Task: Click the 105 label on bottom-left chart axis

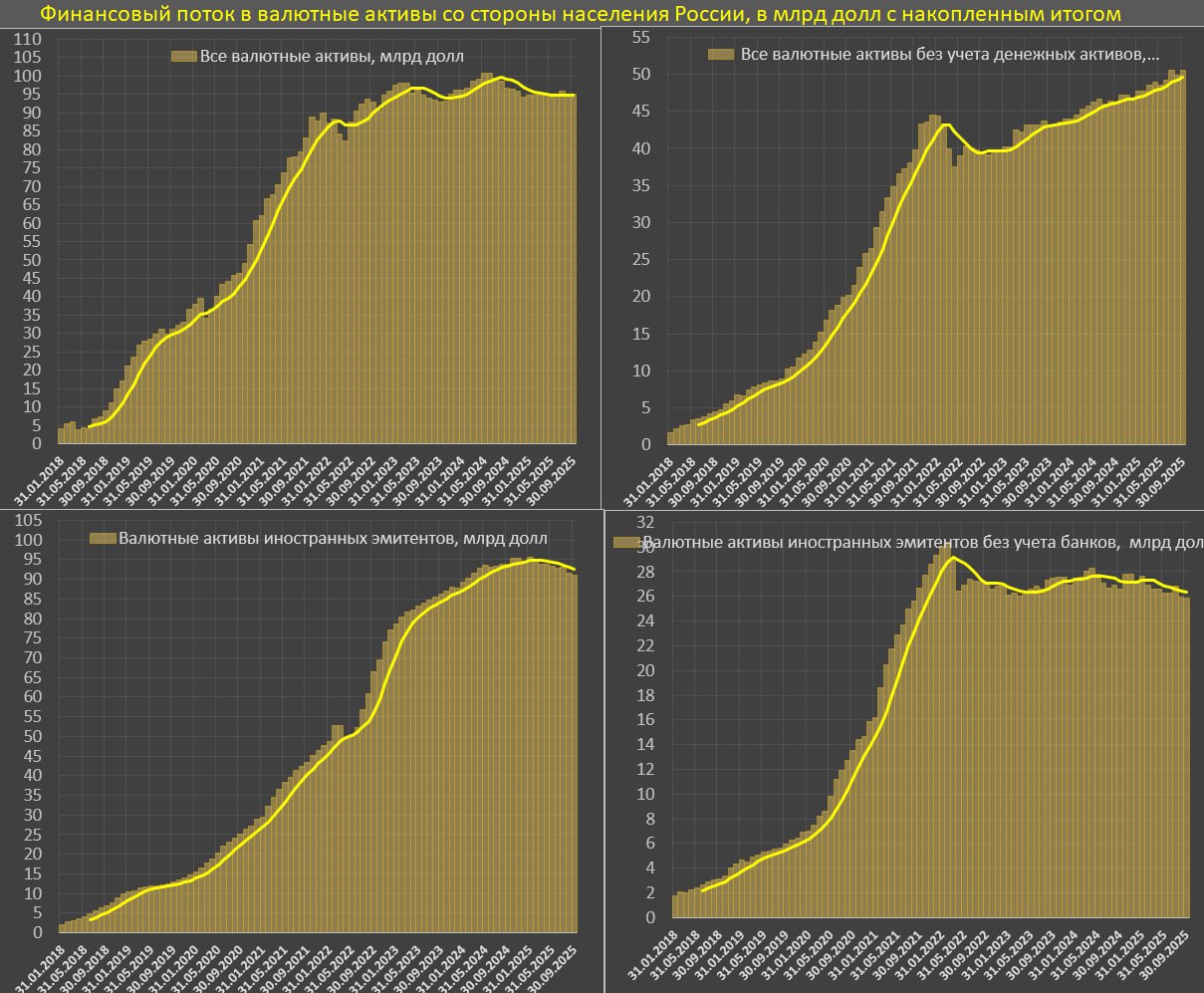Action: 28,521
